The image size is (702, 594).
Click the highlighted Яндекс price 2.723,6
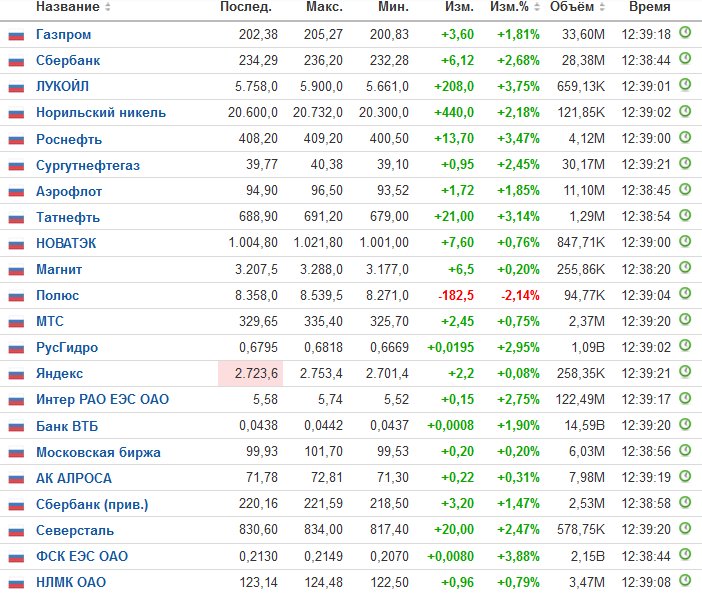256,373
